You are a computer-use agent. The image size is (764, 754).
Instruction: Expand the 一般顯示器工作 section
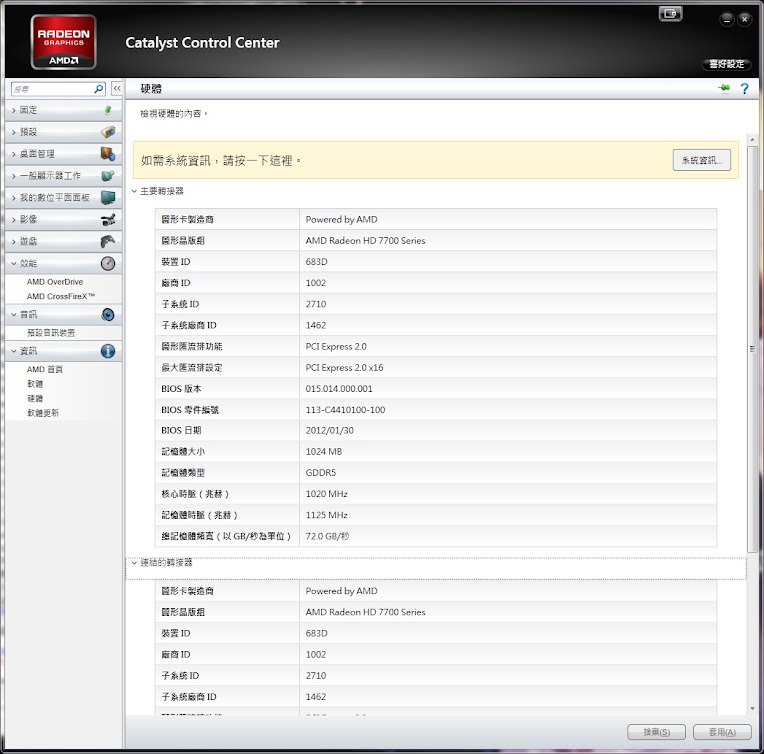tap(14, 176)
